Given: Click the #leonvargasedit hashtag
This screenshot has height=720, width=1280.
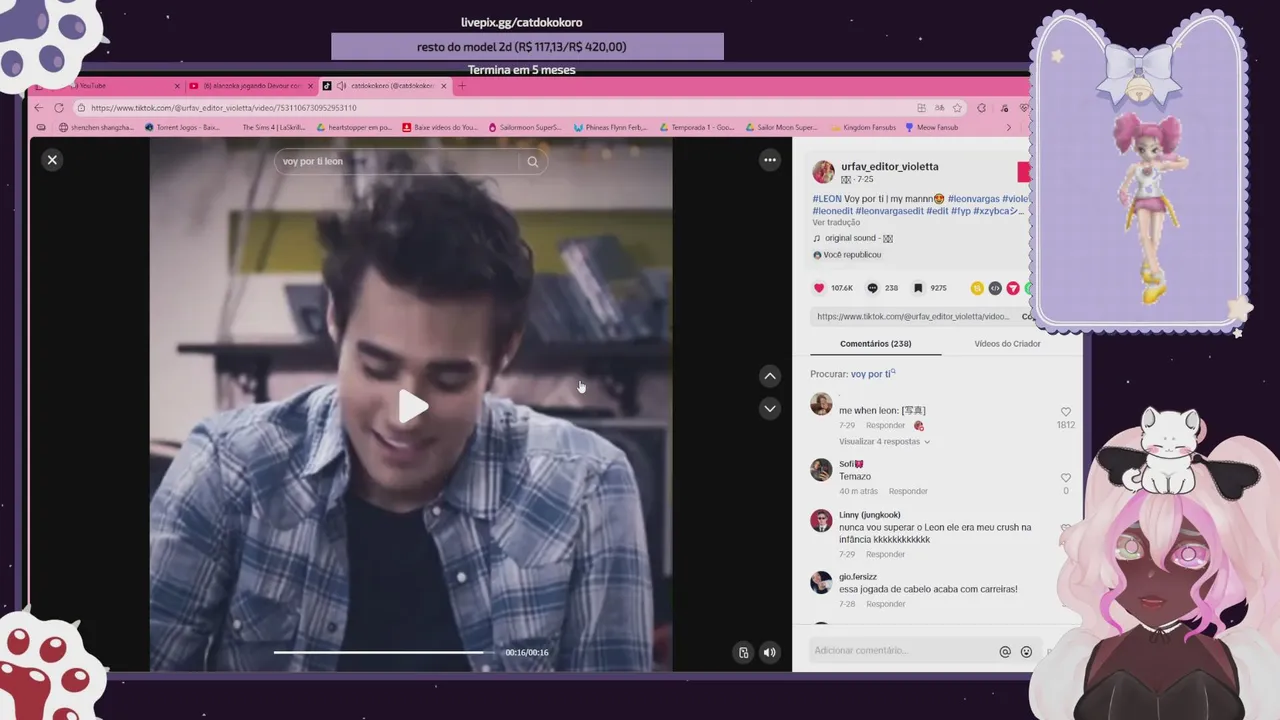Looking at the screenshot, I should 888,211.
